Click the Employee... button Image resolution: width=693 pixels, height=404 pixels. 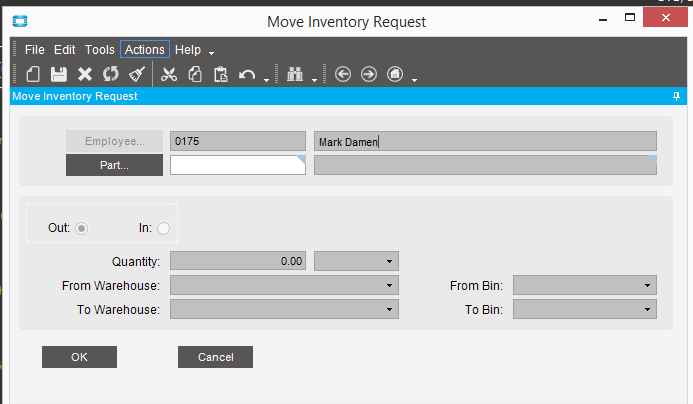pyautogui.click(x=114, y=141)
